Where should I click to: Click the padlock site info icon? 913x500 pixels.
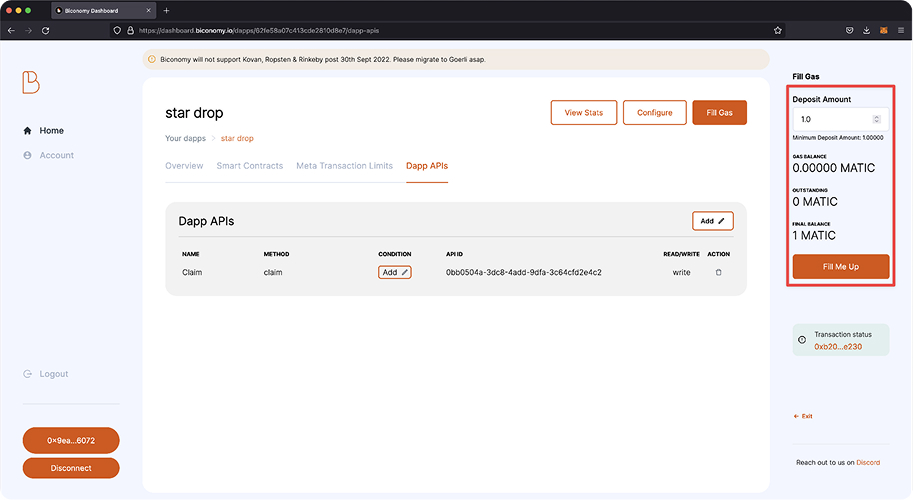coord(130,30)
